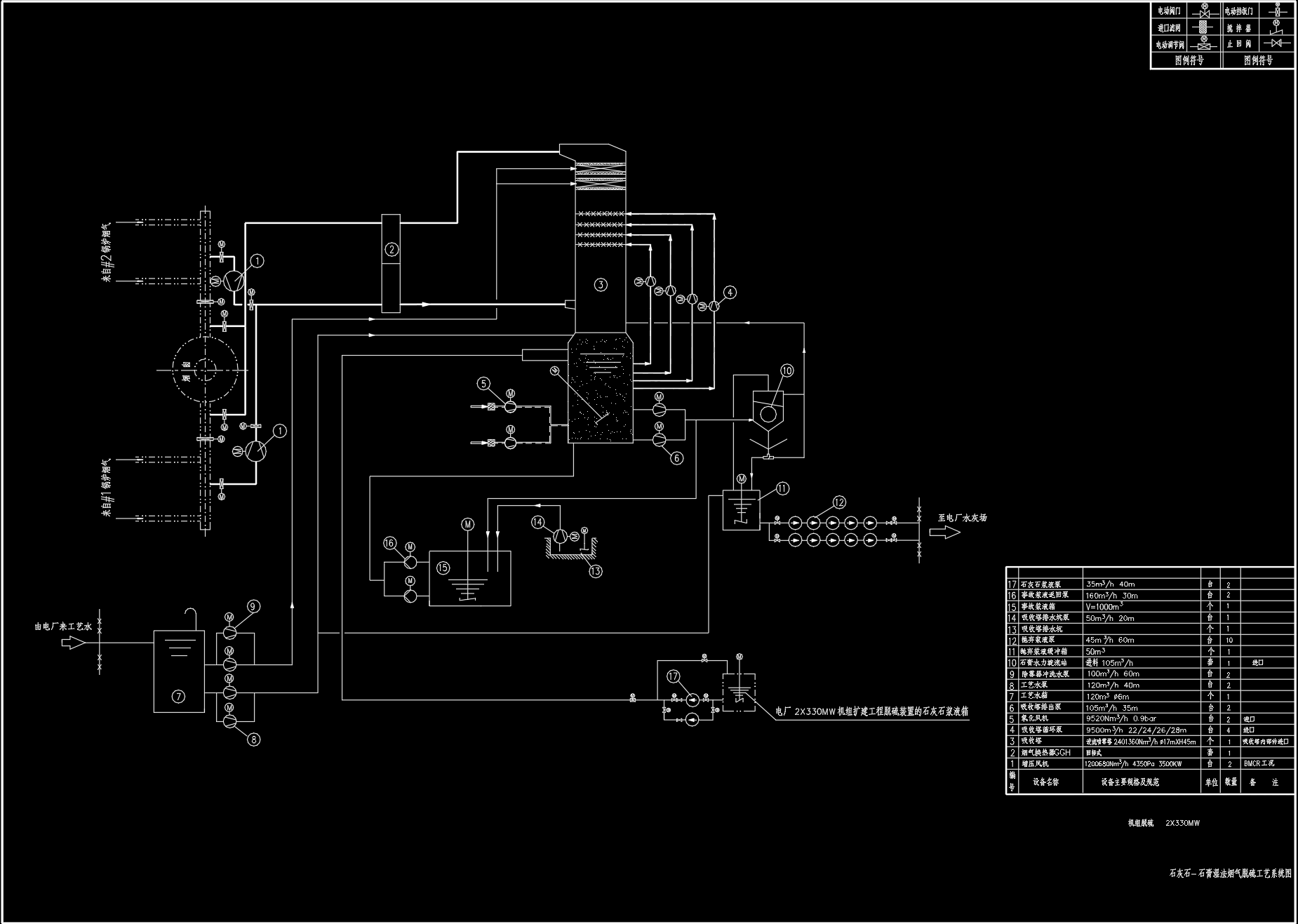Click the 至电厂水灰场 label
The image size is (1298, 924).
point(963,518)
